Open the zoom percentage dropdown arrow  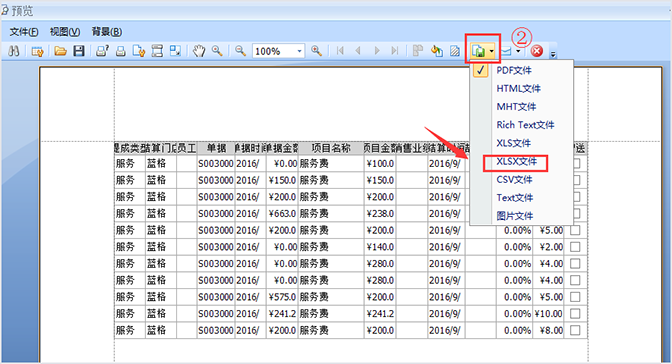300,51
